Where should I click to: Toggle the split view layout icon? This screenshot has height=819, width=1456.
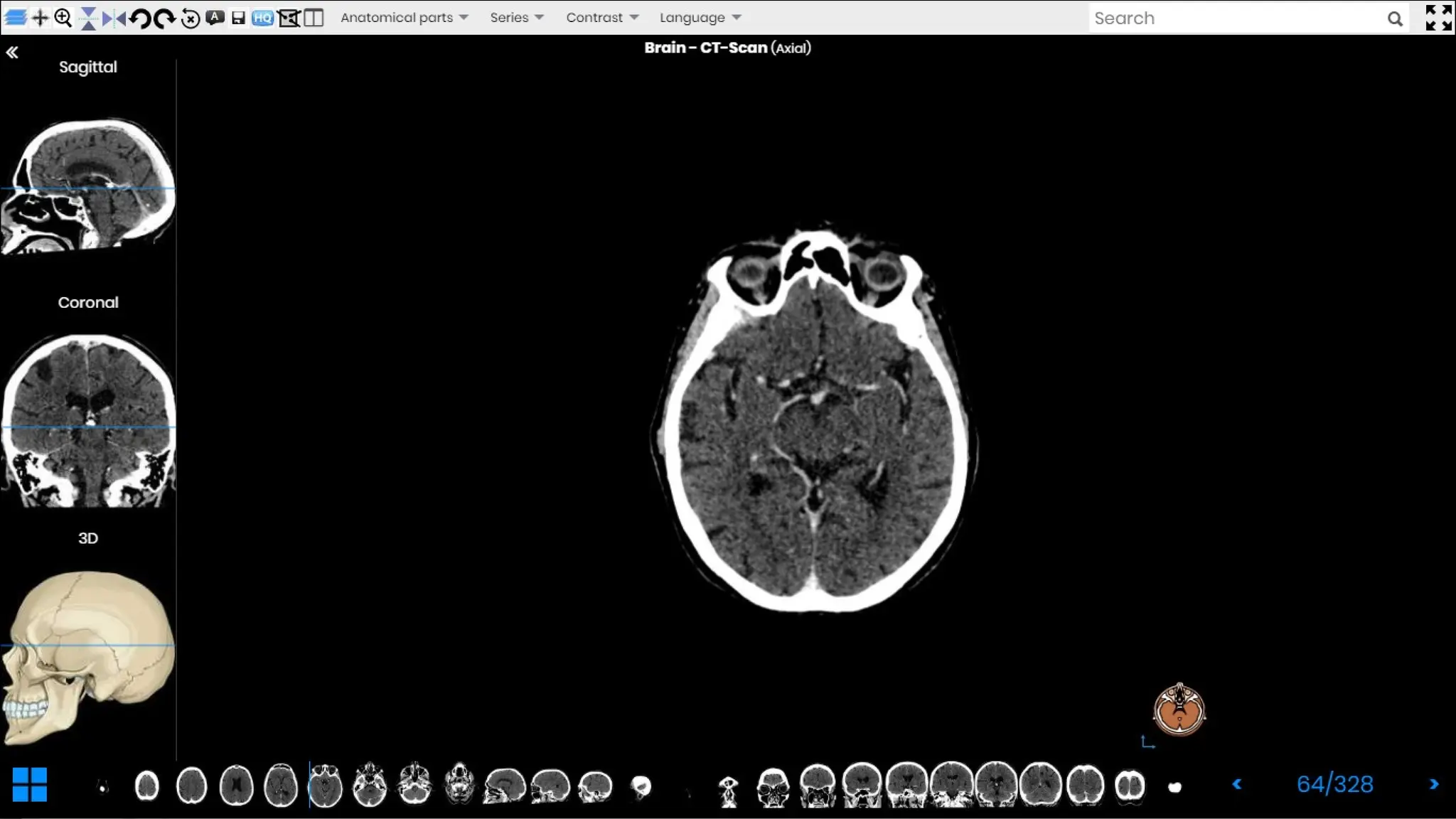(314, 18)
